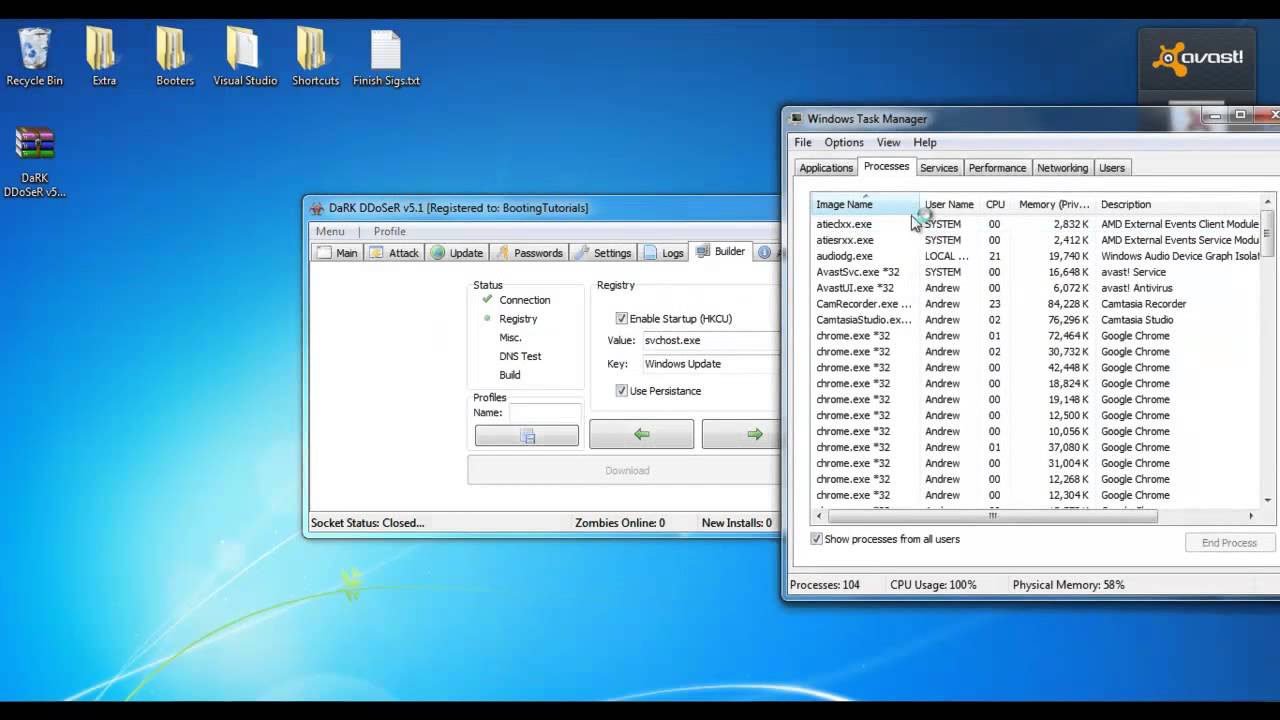This screenshot has width=1280, height=720.
Task: Sort processes by CPU column
Action: coord(995,204)
